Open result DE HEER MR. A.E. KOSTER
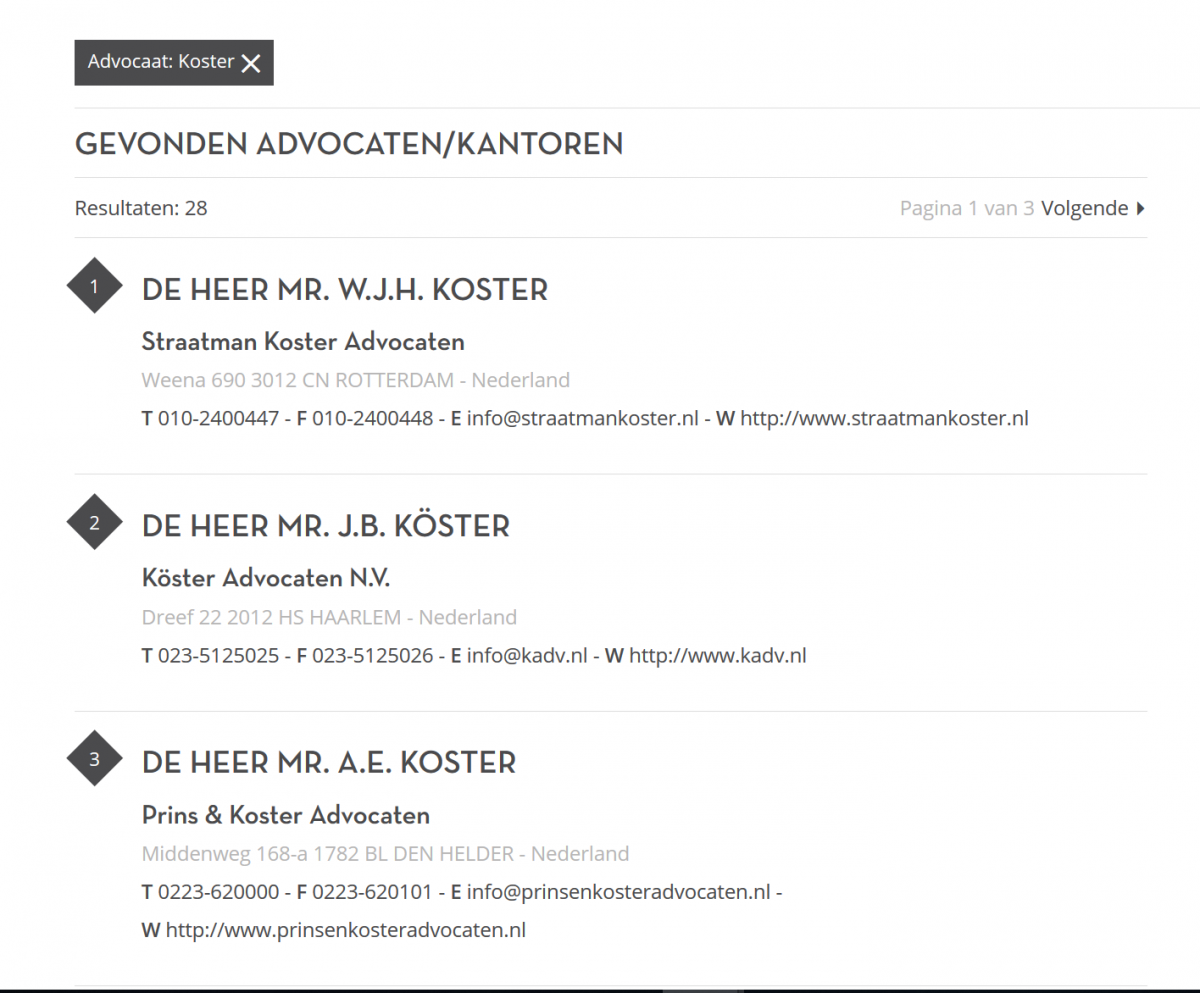Image resolution: width=1200 pixels, height=993 pixels. coord(329,762)
